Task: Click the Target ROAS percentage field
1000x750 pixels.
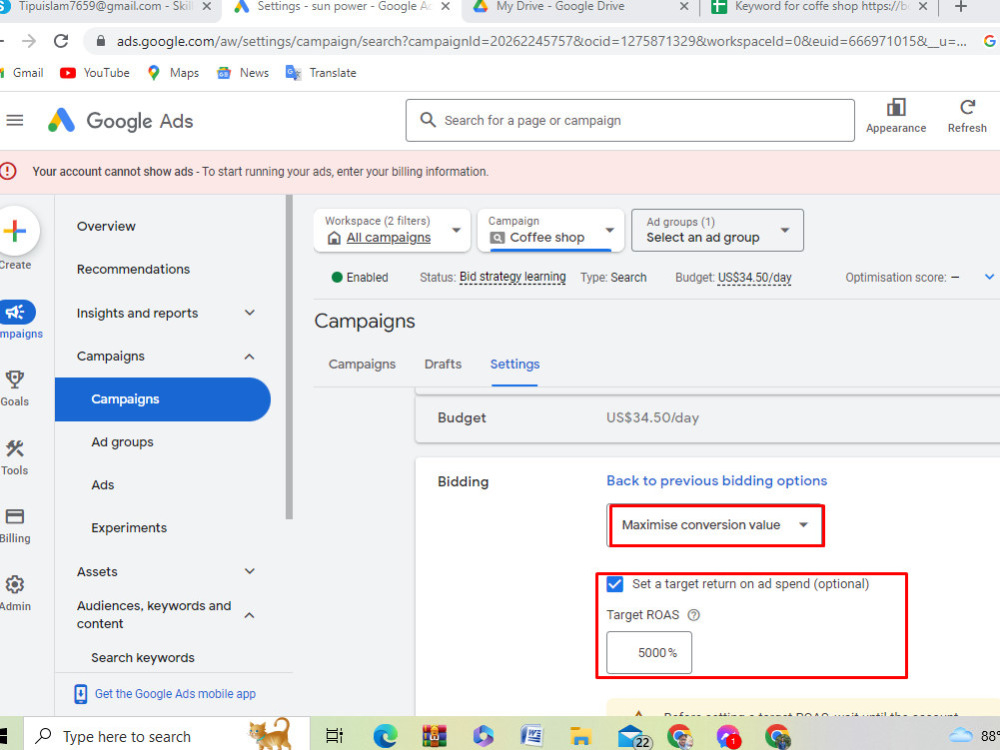Action: (649, 652)
